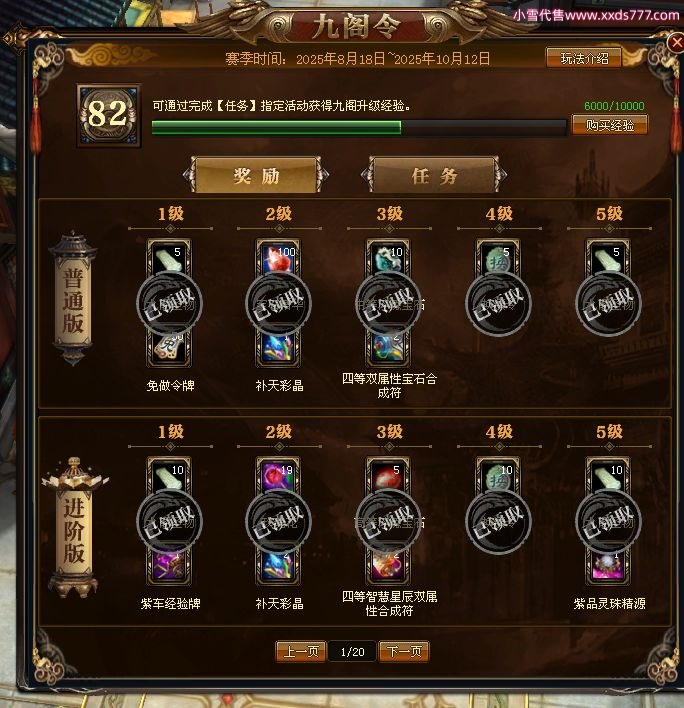This screenshot has height=708, width=684.
Task: Go to next page with 下一页
Action: [404, 652]
